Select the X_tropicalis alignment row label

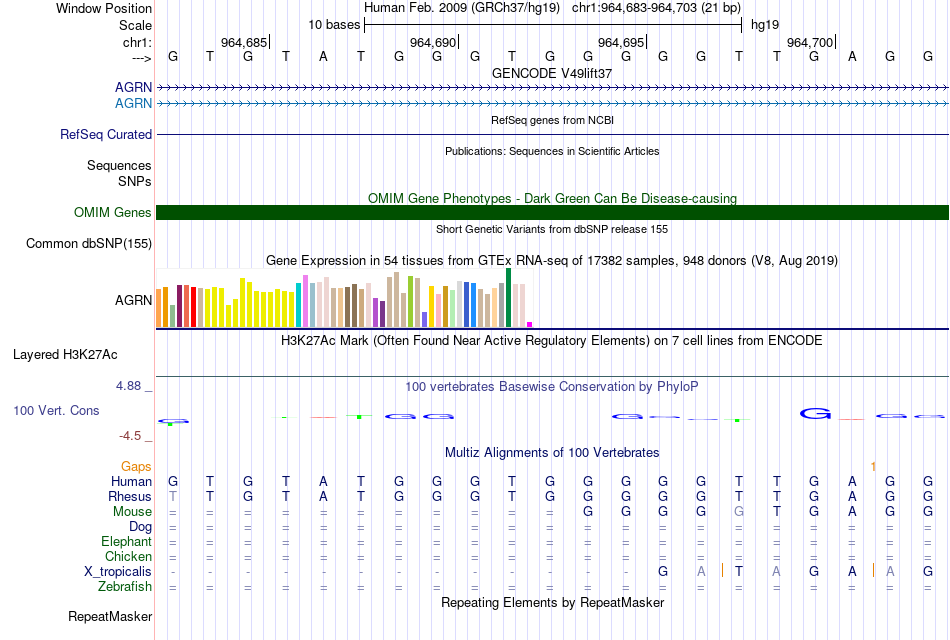(x=118, y=572)
